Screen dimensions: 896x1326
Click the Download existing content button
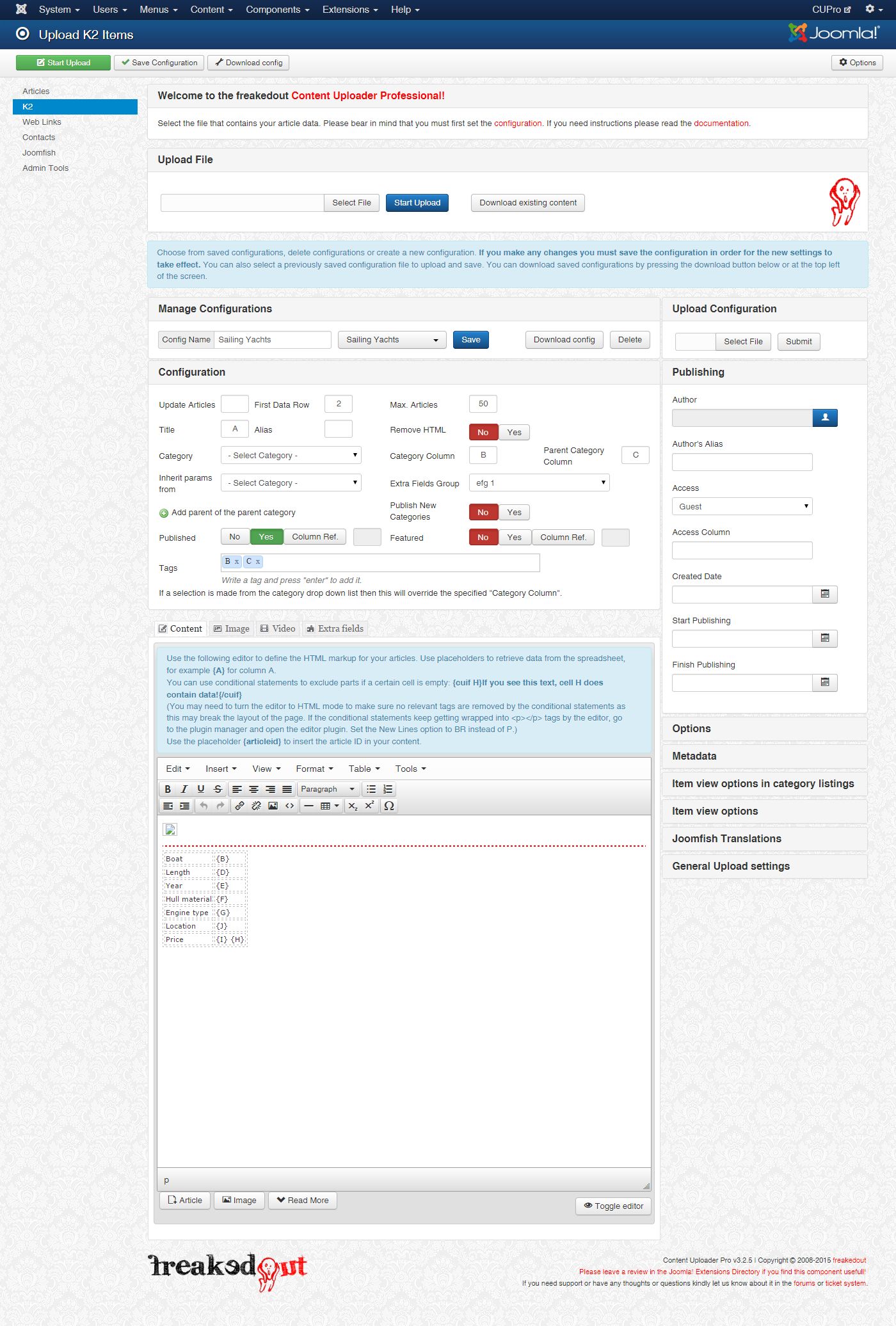click(x=527, y=203)
